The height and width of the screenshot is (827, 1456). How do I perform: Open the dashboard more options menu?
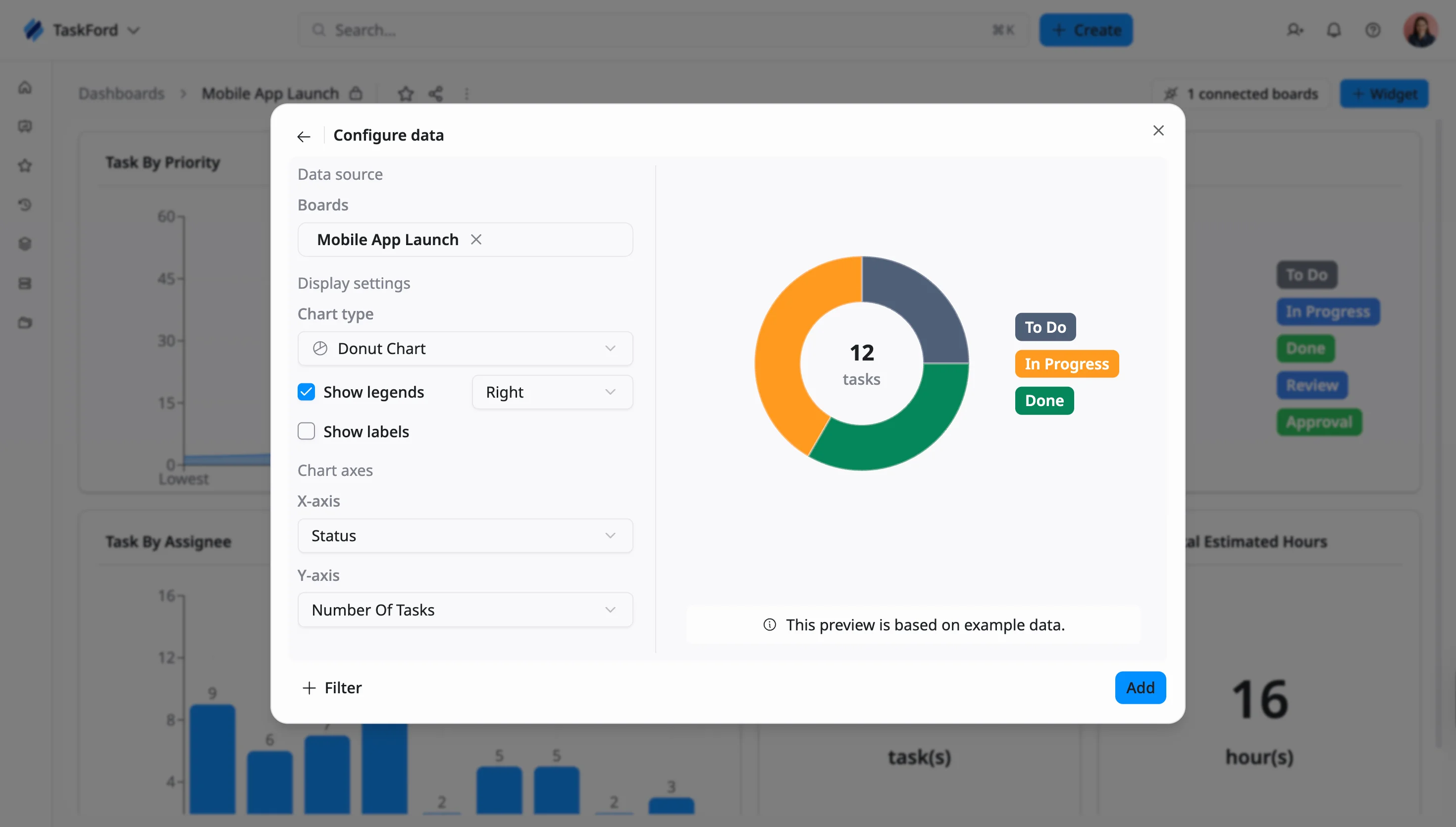(467, 94)
